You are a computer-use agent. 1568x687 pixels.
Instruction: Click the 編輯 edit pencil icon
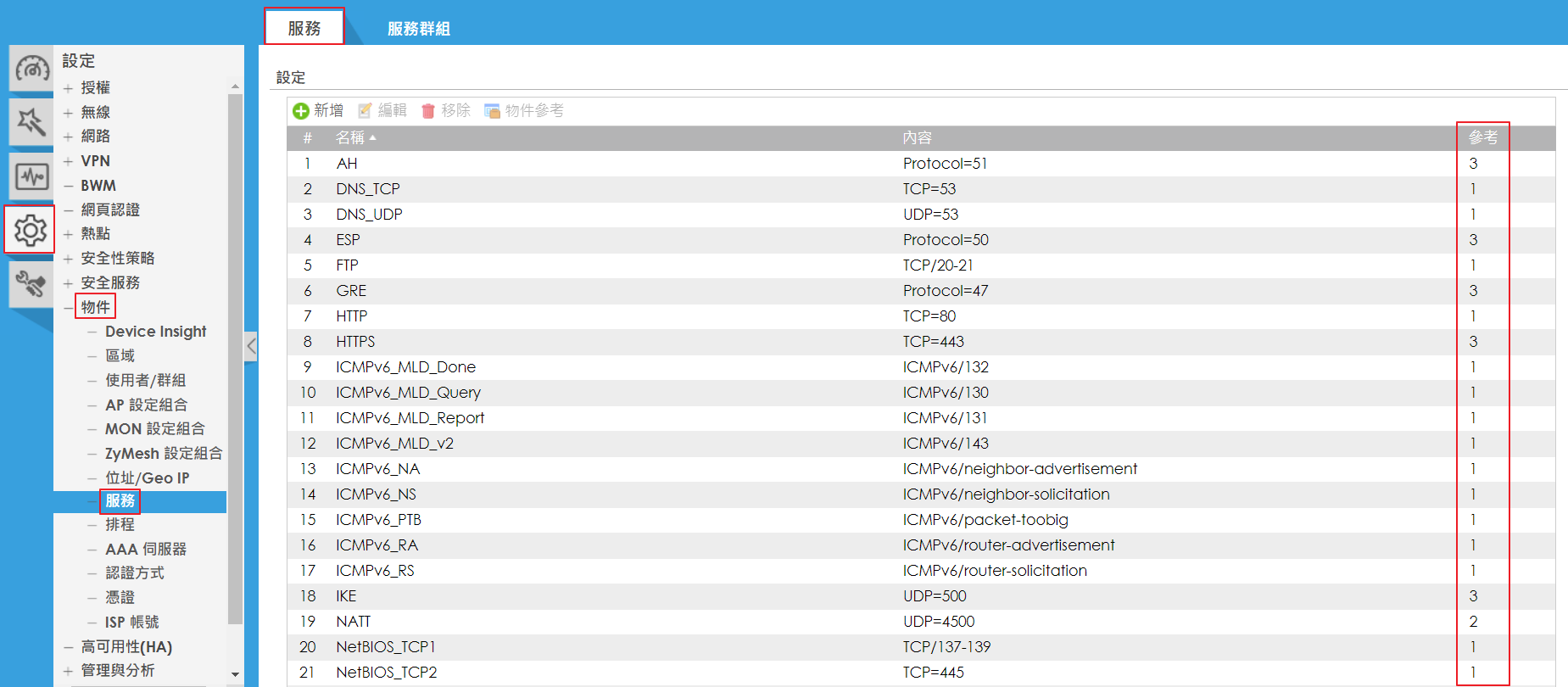point(365,111)
